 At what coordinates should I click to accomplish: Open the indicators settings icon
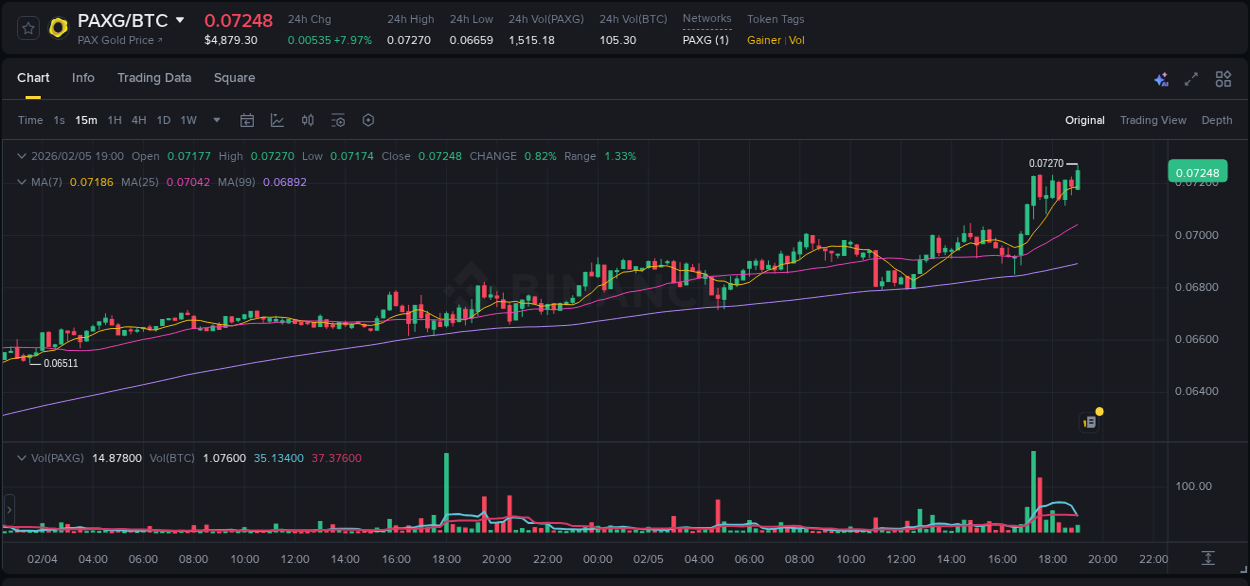(x=338, y=120)
